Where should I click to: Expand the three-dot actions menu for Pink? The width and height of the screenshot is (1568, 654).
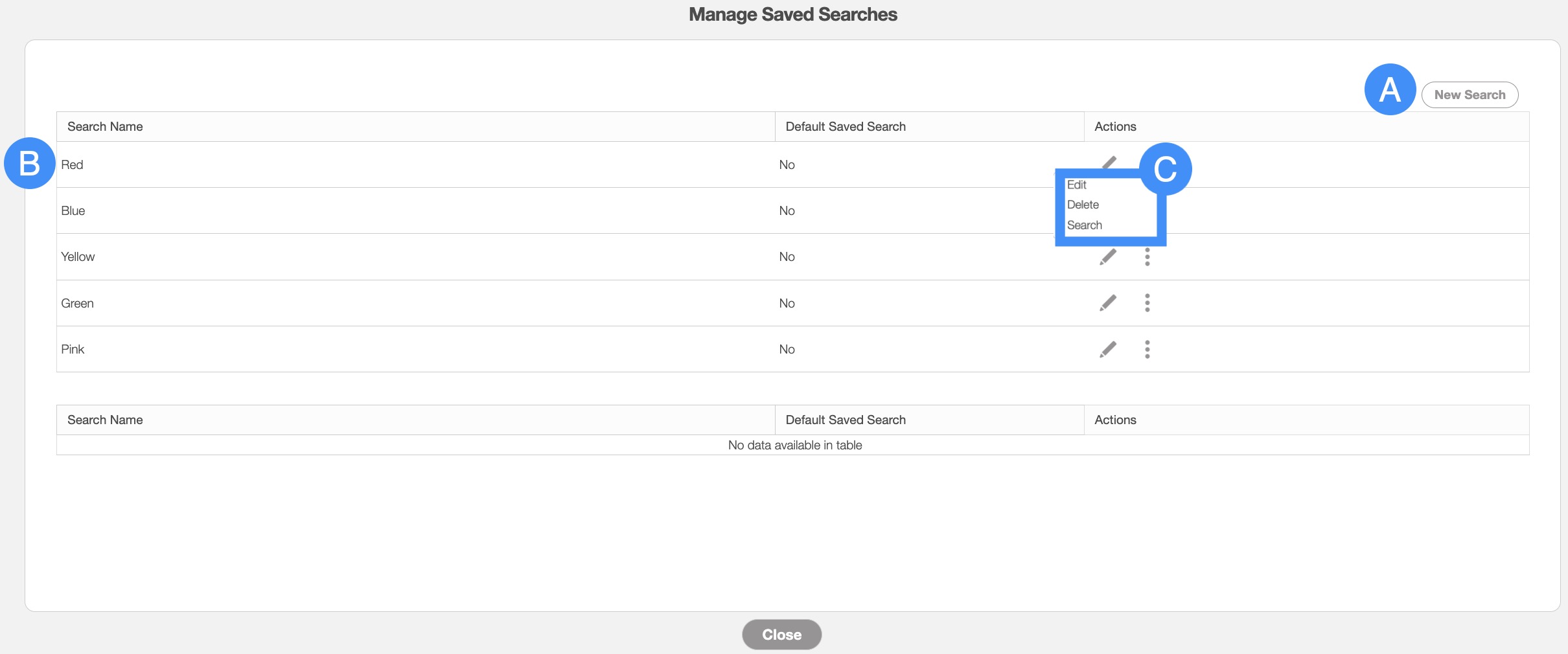(x=1147, y=350)
